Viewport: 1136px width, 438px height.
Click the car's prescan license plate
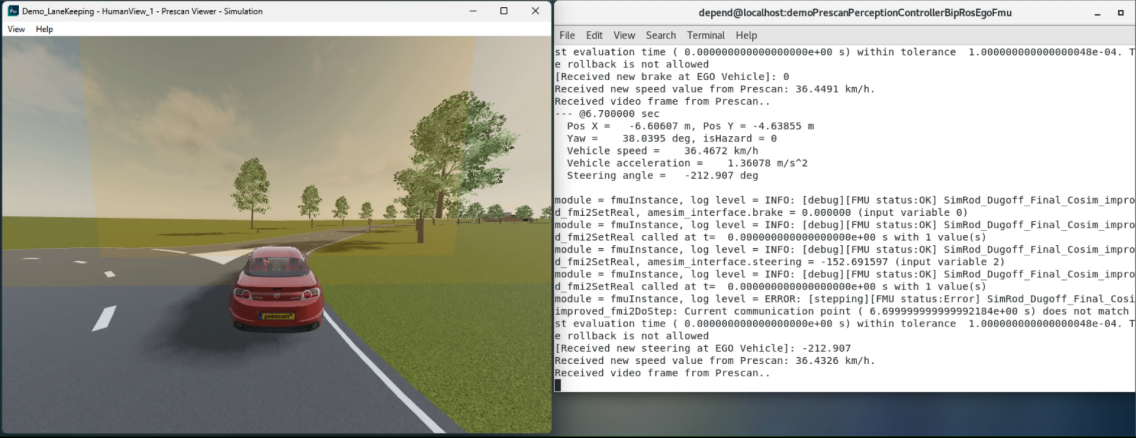(277, 316)
